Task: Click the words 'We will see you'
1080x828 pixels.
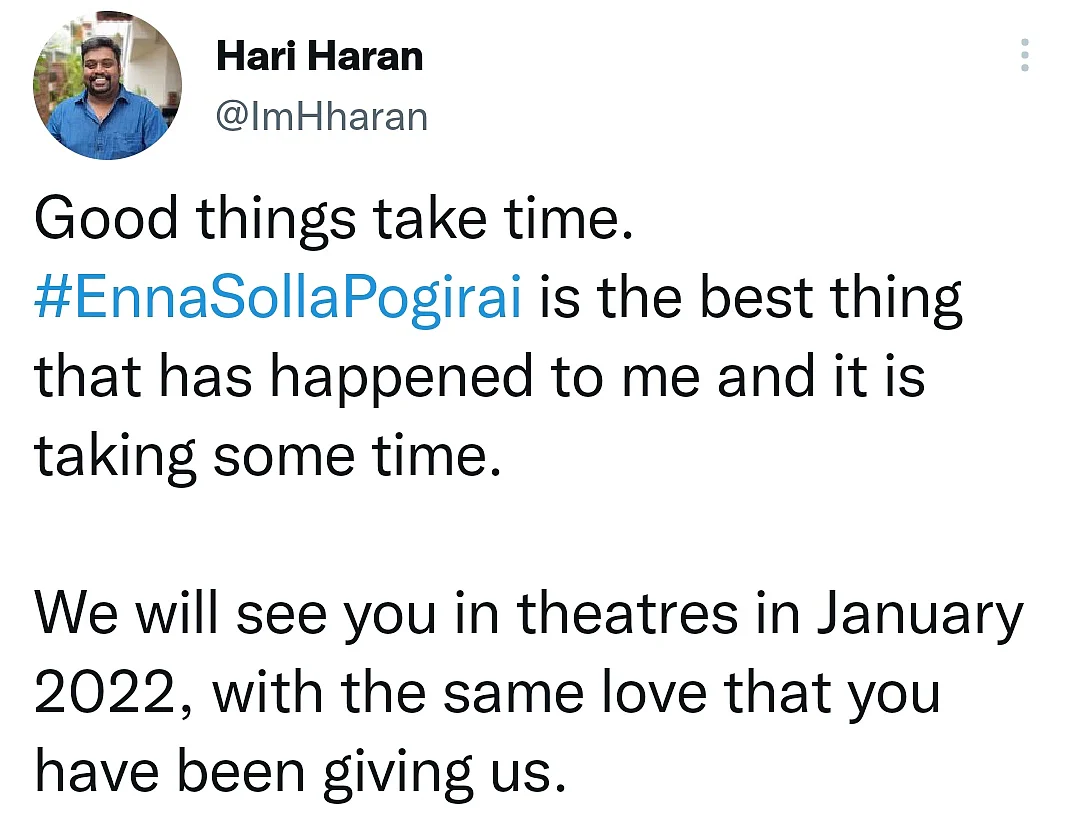Action: pos(235,614)
